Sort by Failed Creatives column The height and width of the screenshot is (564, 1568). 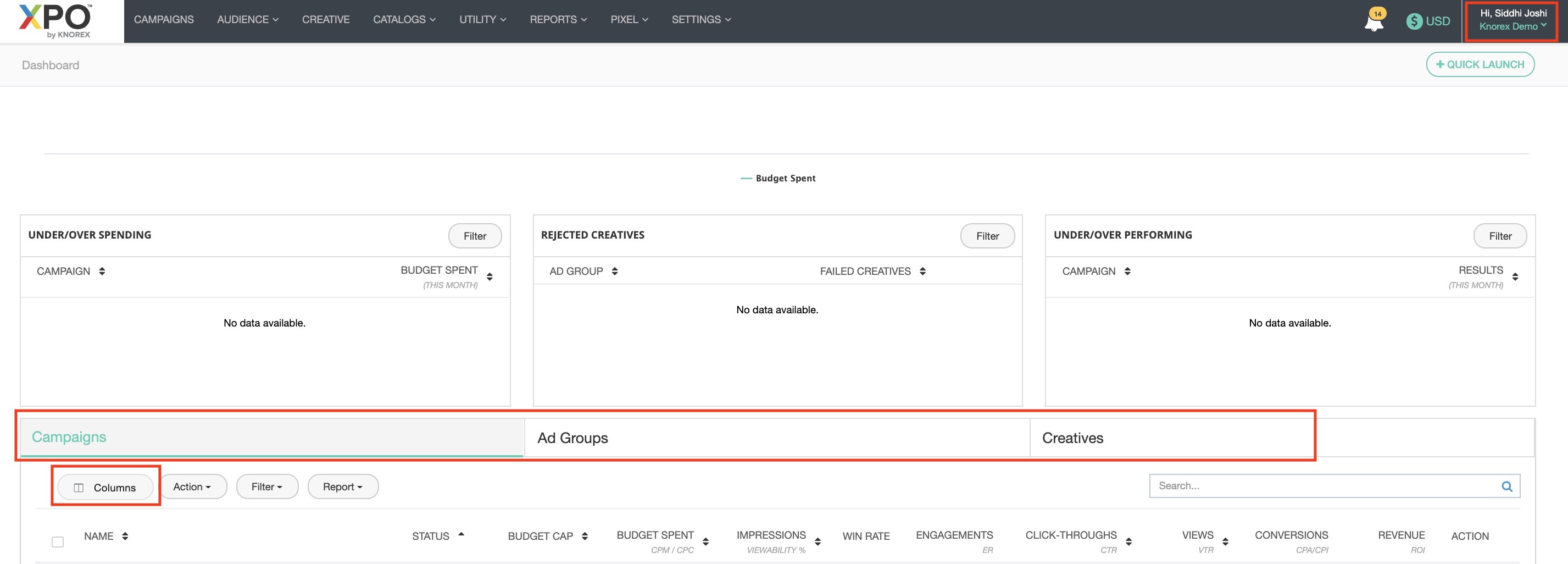(923, 271)
